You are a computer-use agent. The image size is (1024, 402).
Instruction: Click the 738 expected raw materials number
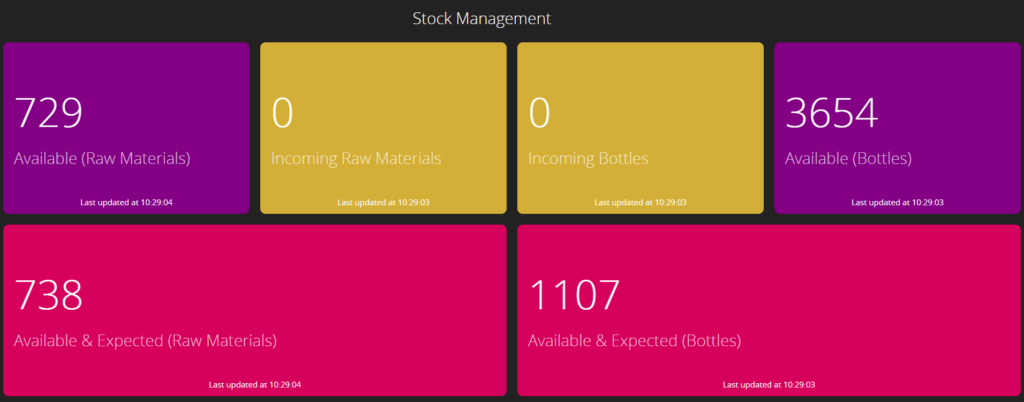point(48,296)
